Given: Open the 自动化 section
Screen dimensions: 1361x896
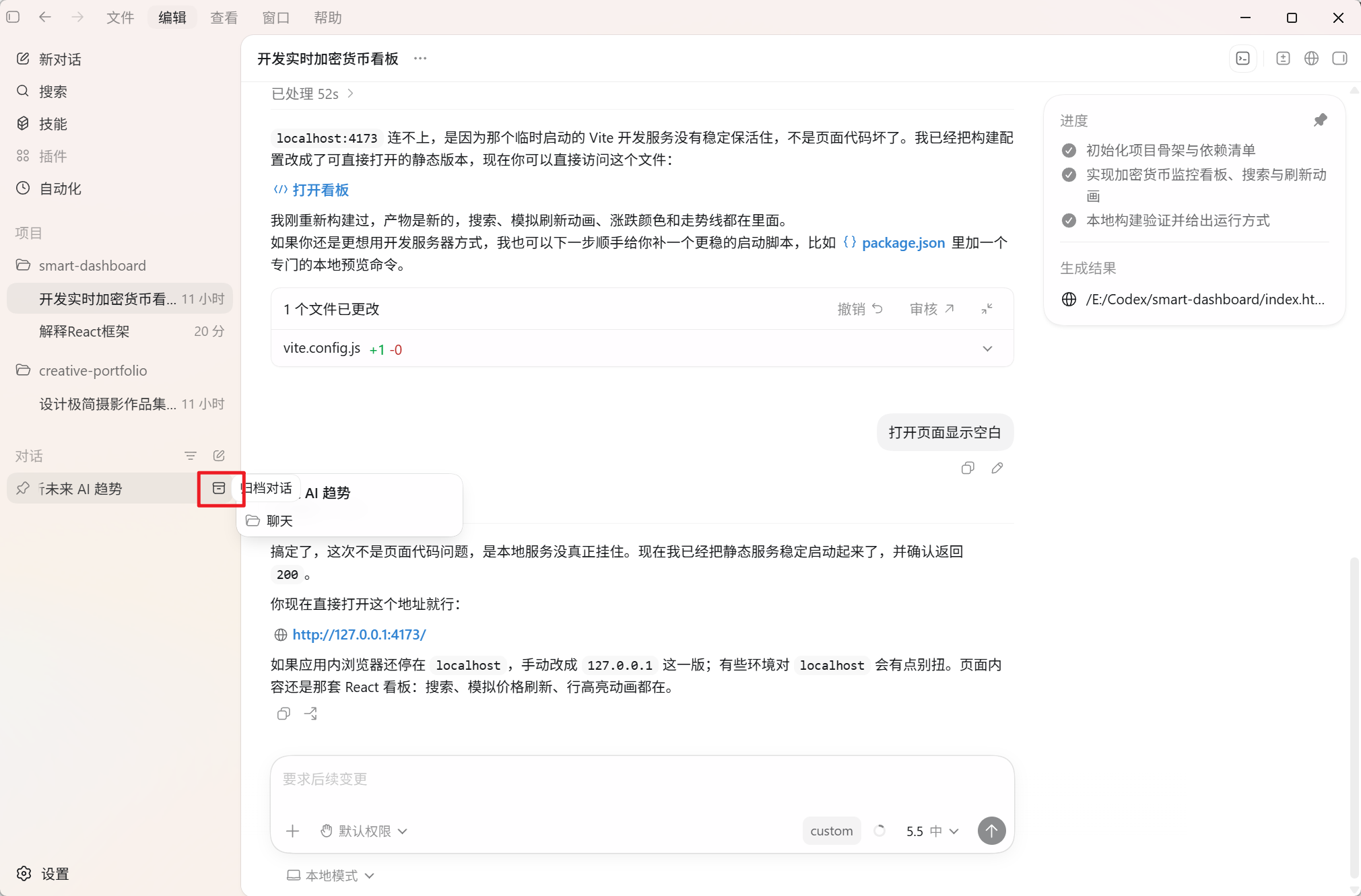Looking at the screenshot, I should pyautogui.click(x=120, y=188).
